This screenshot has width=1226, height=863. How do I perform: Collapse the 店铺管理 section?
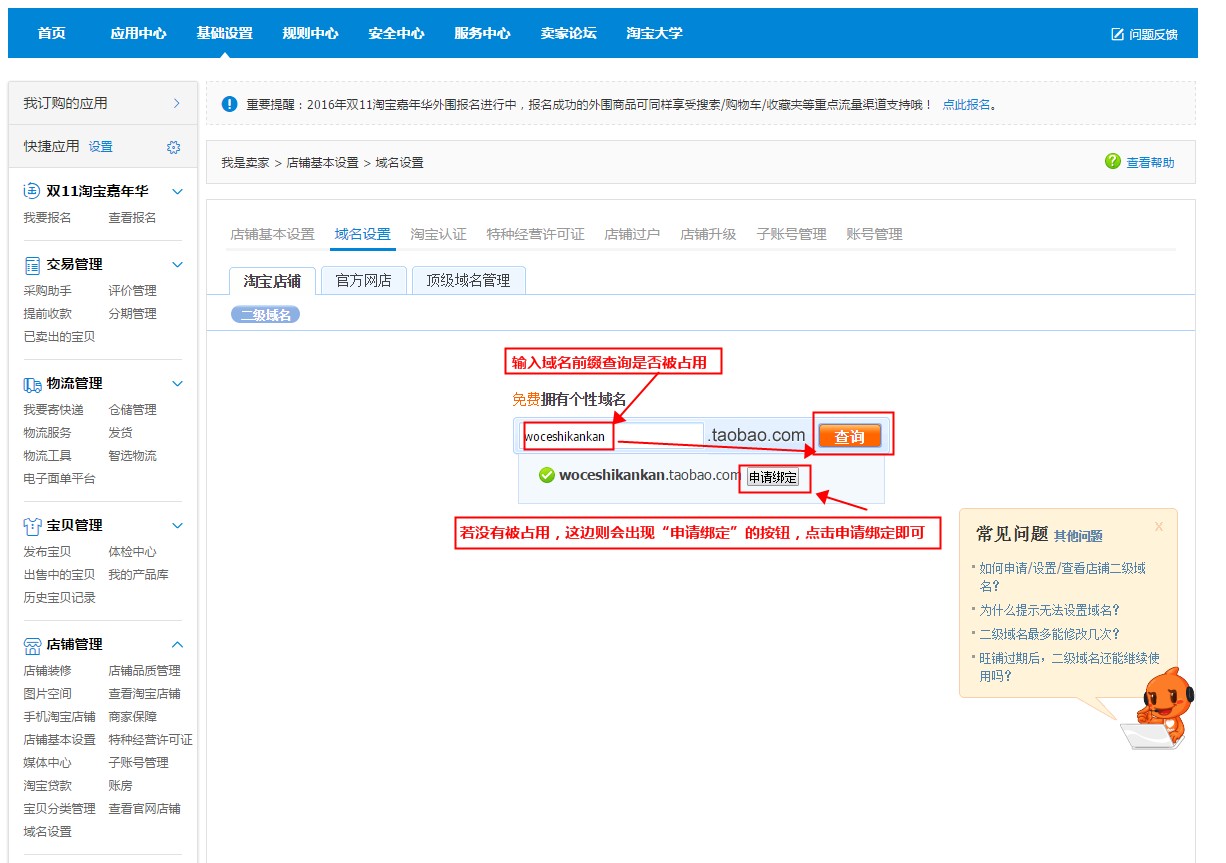(x=177, y=644)
